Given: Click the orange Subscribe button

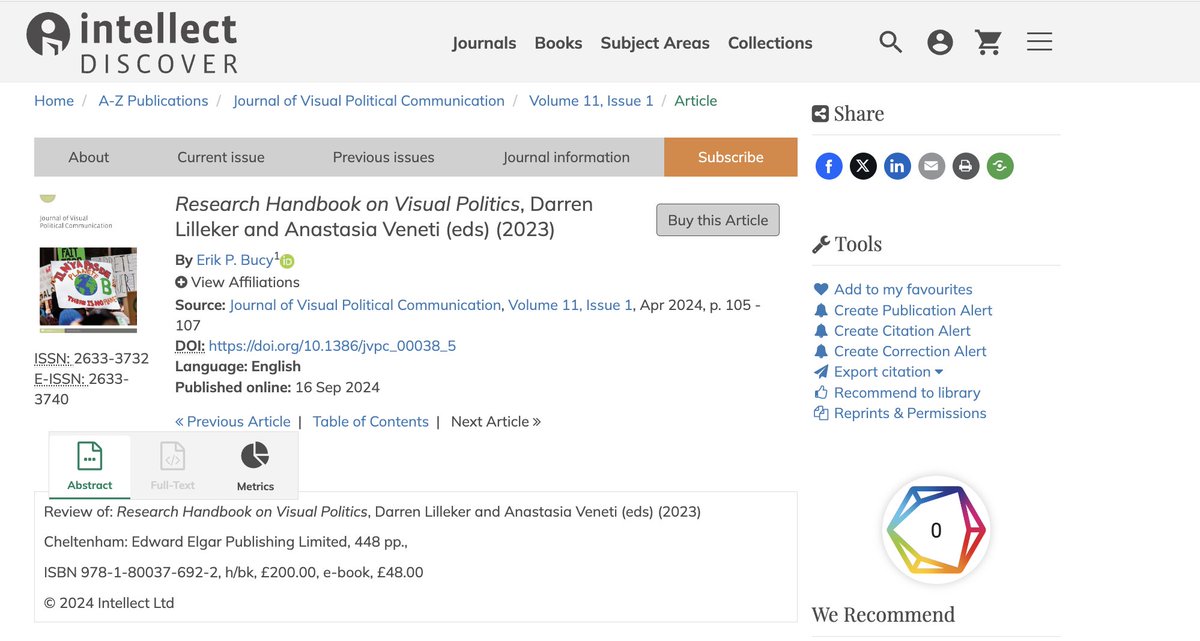Looking at the screenshot, I should (731, 157).
